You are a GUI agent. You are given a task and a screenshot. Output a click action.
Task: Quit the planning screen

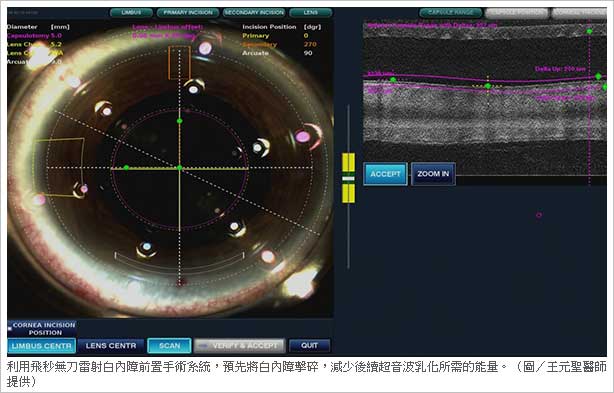[309, 346]
